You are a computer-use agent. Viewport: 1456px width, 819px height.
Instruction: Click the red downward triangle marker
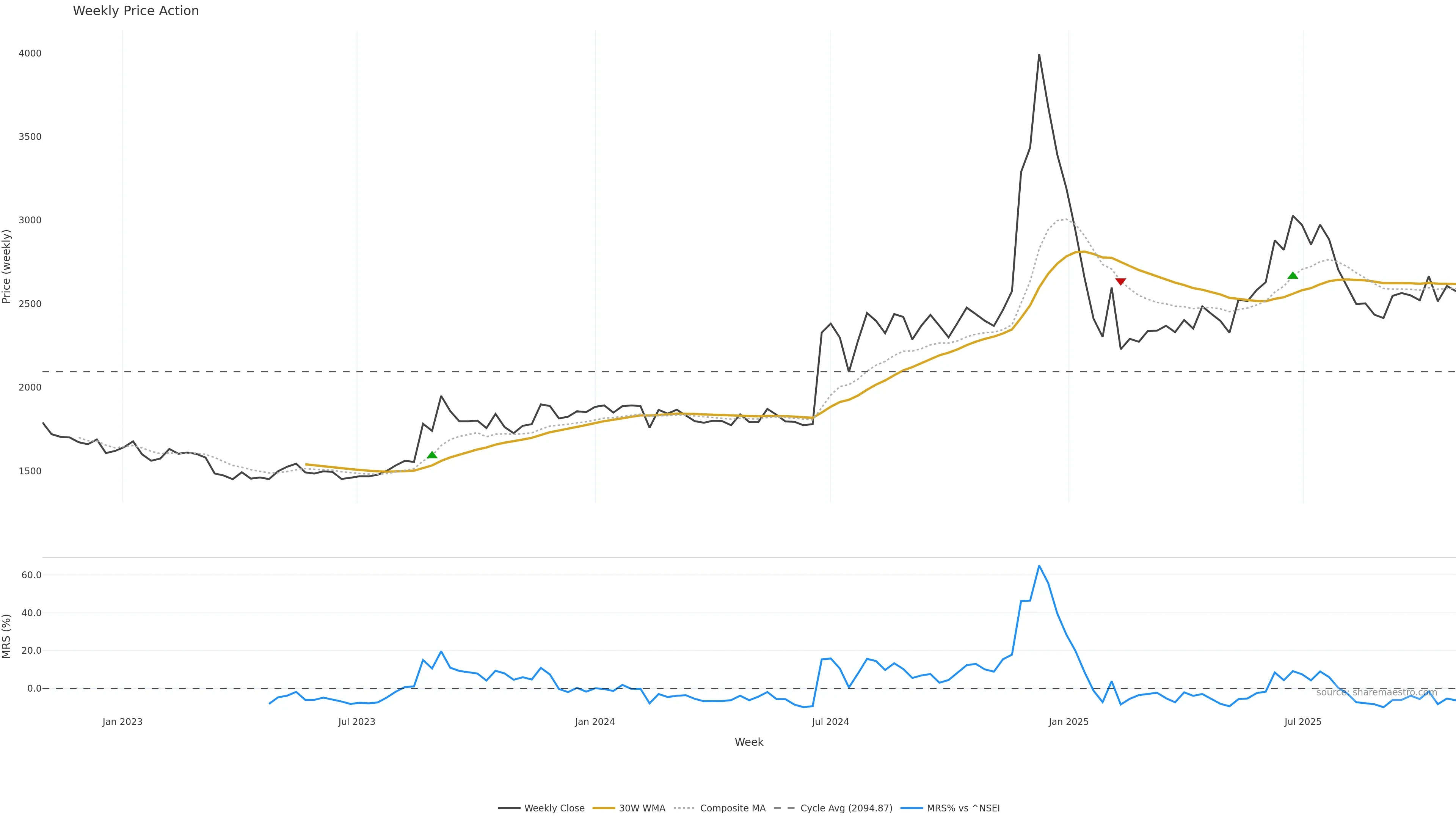tap(1120, 281)
